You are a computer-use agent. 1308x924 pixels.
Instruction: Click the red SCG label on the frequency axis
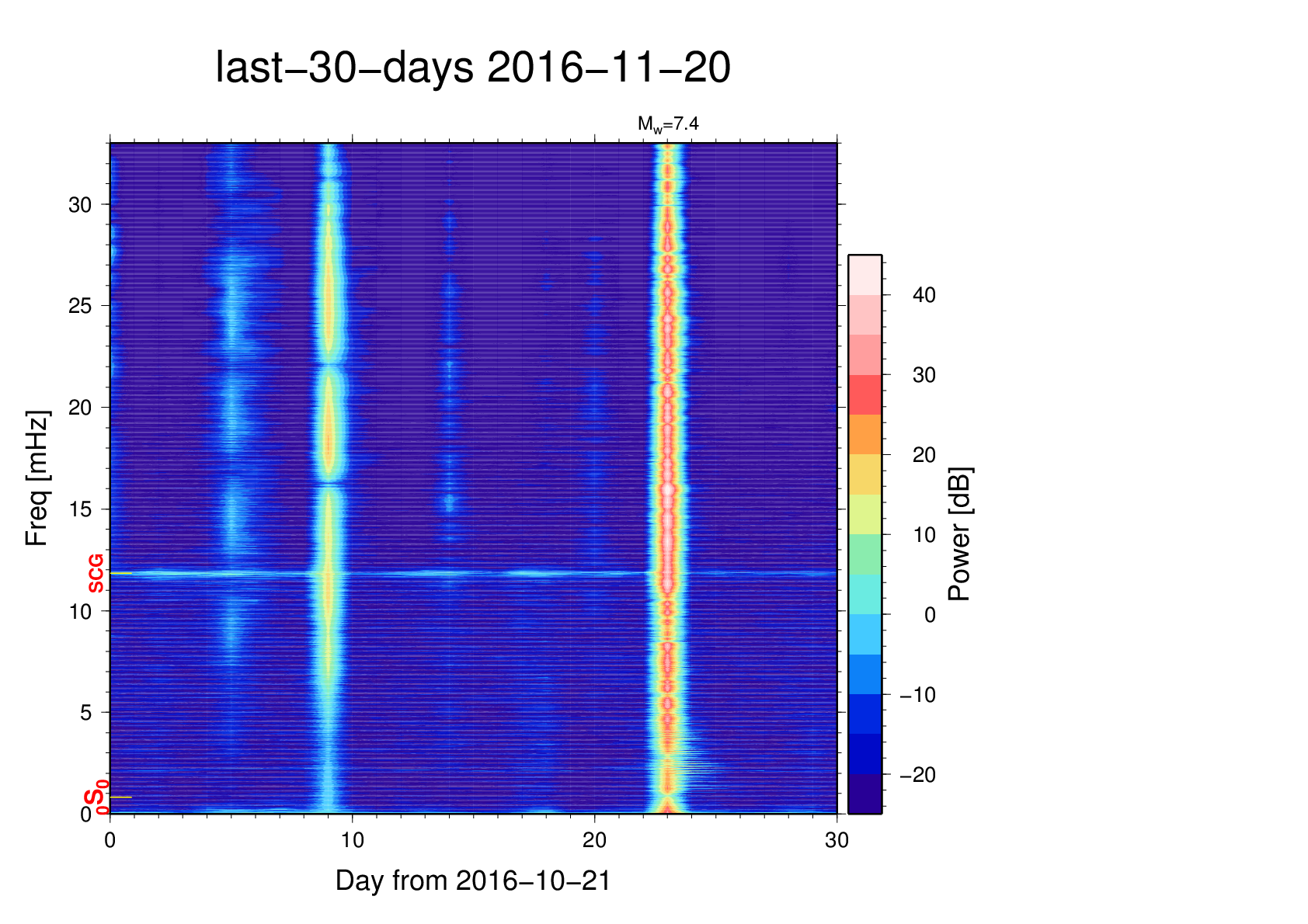coord(96,574)
